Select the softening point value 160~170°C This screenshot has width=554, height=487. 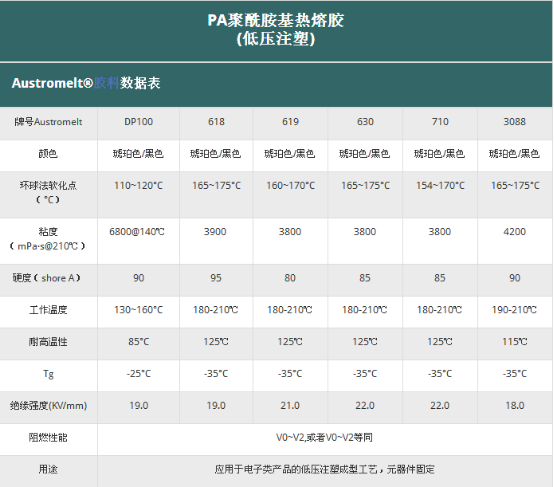point(290,186)
